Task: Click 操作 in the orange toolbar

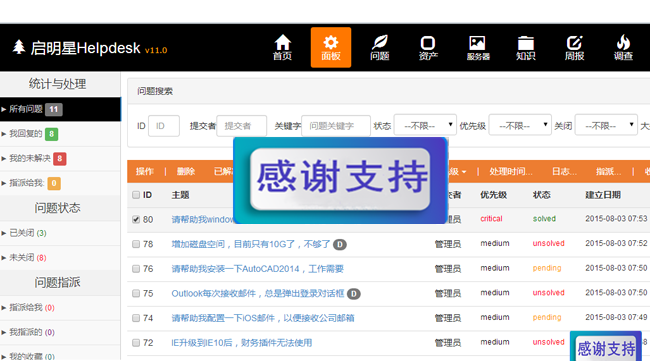Action: [x=145, y=172]
